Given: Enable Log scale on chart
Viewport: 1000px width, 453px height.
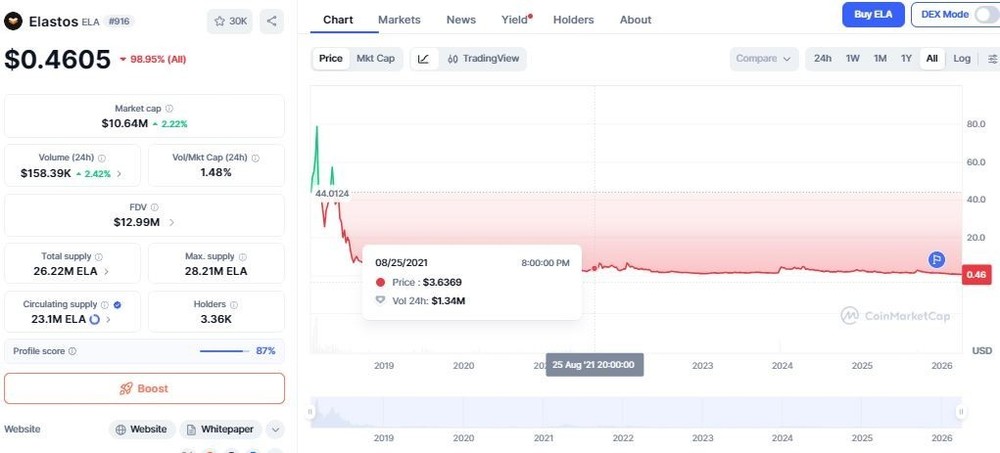Looking at the screenshot, I should (x=962, y=59).
